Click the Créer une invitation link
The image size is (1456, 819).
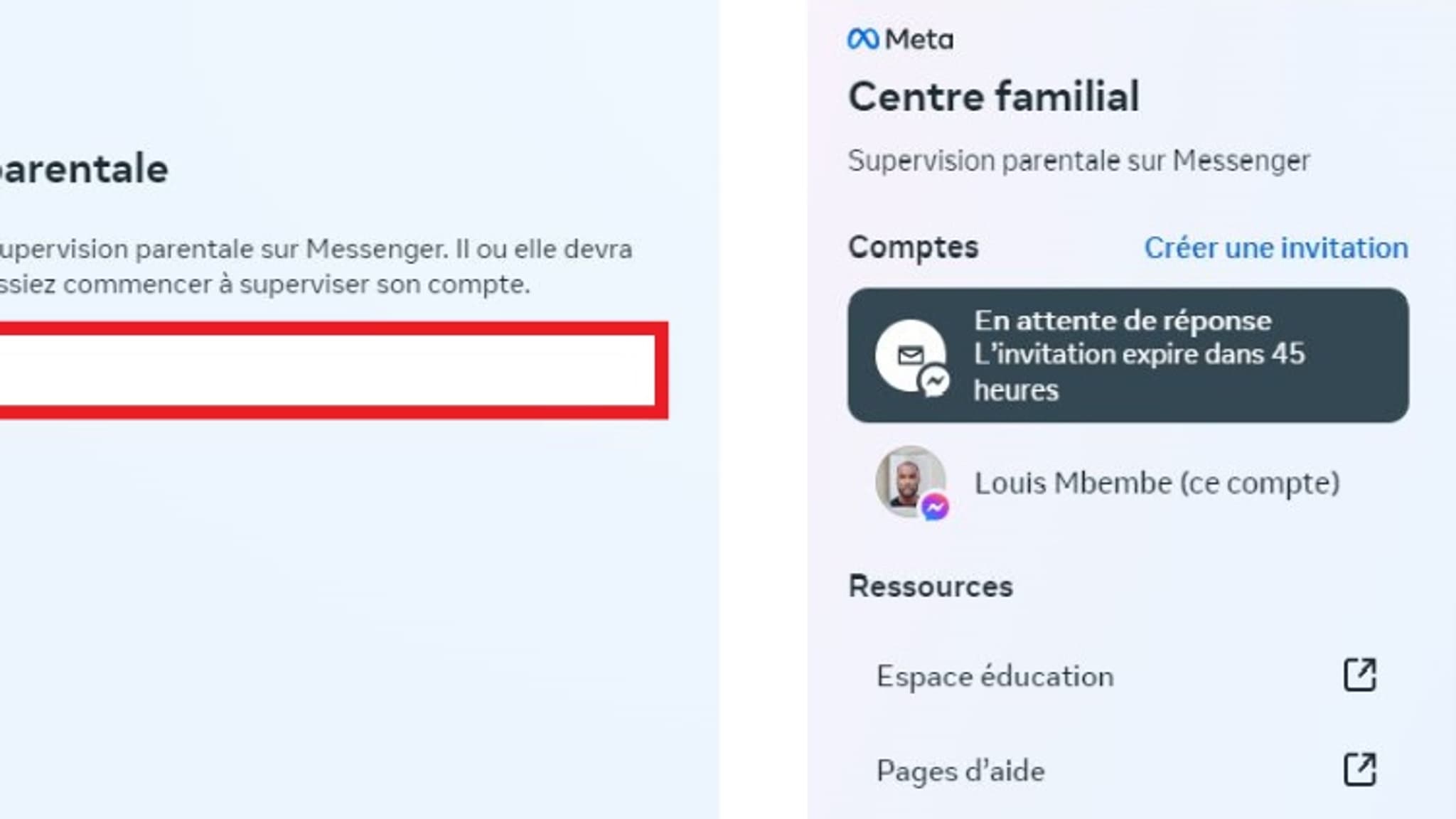1276,248
